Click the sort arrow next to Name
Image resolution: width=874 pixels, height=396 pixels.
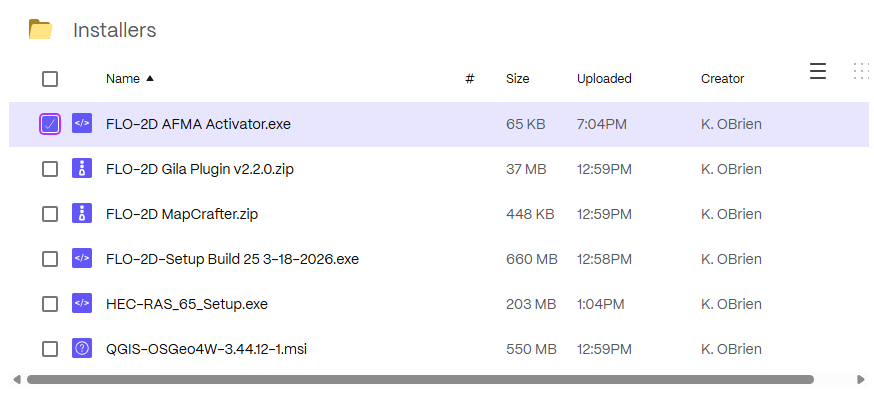(149, 79)
